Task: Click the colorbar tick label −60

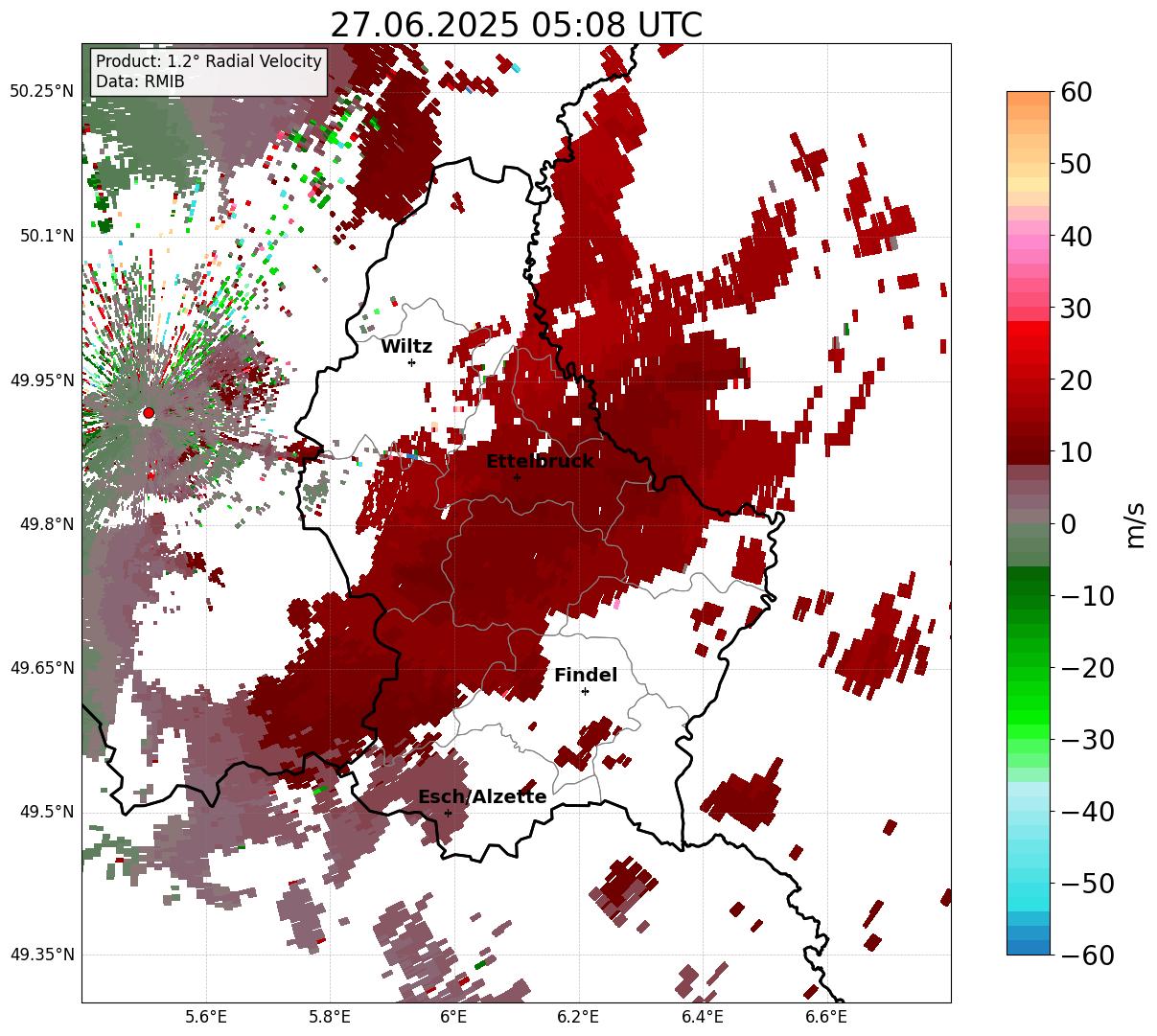Action: (x=1088, y=955)
